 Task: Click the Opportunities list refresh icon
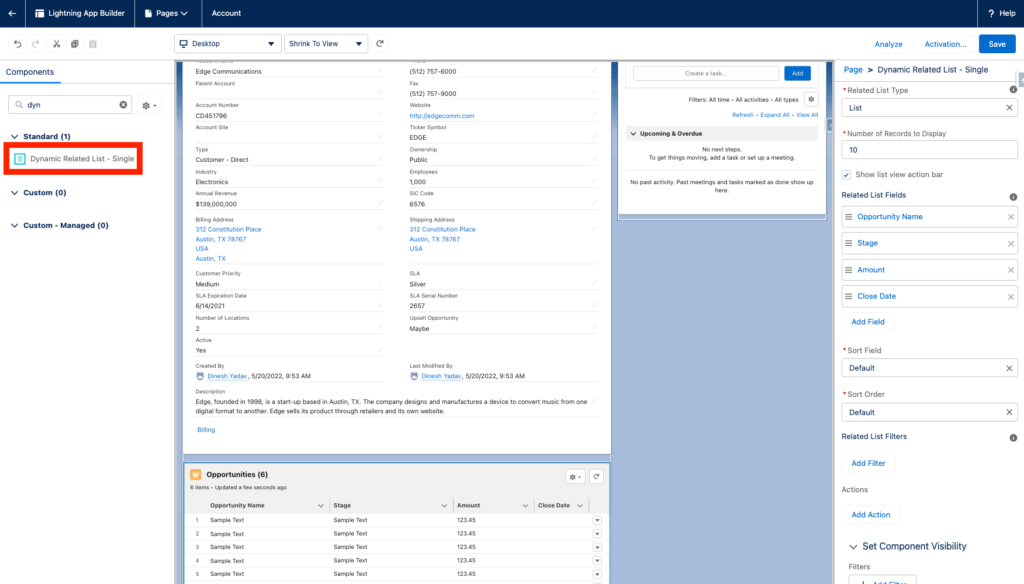(x=596, y=477)
